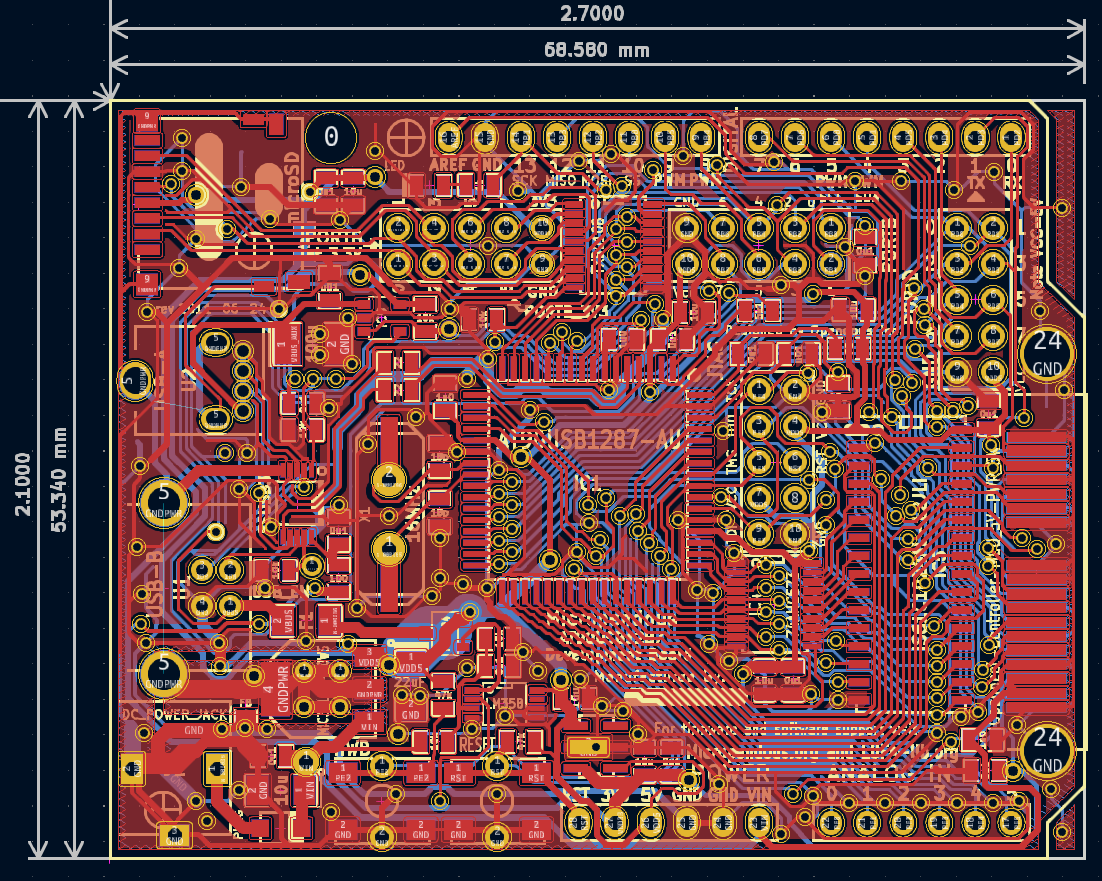
Task: Click the 4 GNDPWR pad
Action: pyautogui.click(x=276, y=689)
